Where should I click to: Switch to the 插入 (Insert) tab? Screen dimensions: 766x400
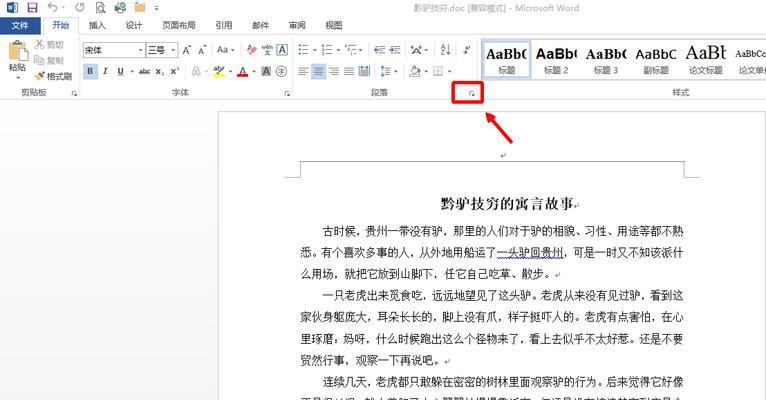click(x=97, y=26)
